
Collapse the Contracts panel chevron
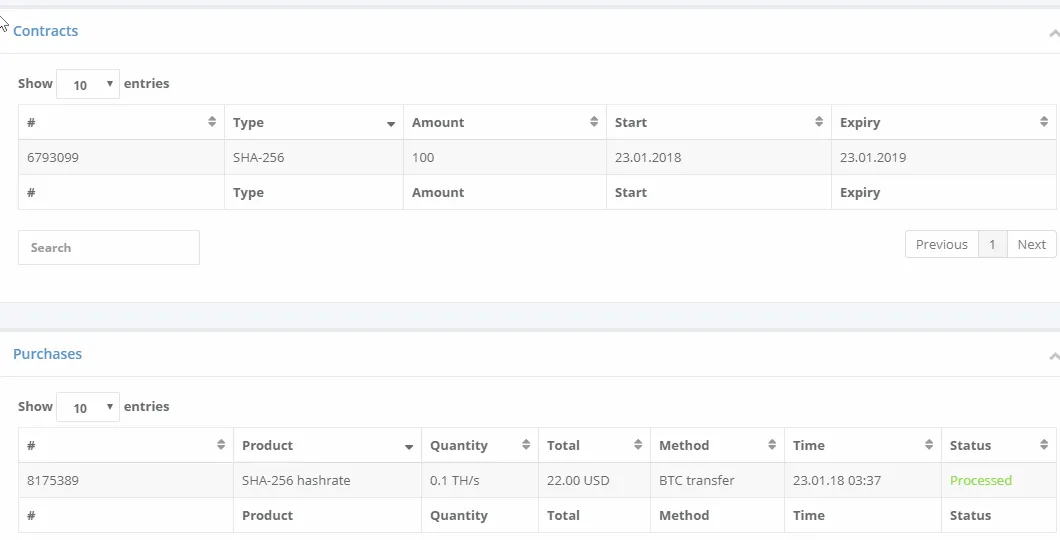tap(1054, 33)
